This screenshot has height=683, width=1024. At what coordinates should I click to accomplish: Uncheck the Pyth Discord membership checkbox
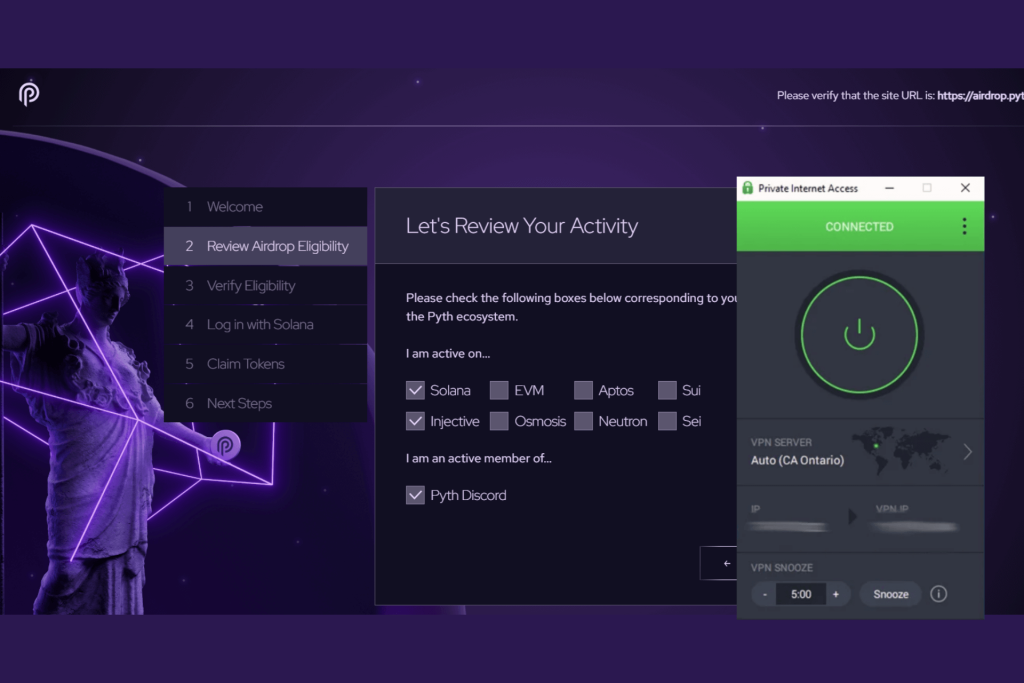(415, 495)
